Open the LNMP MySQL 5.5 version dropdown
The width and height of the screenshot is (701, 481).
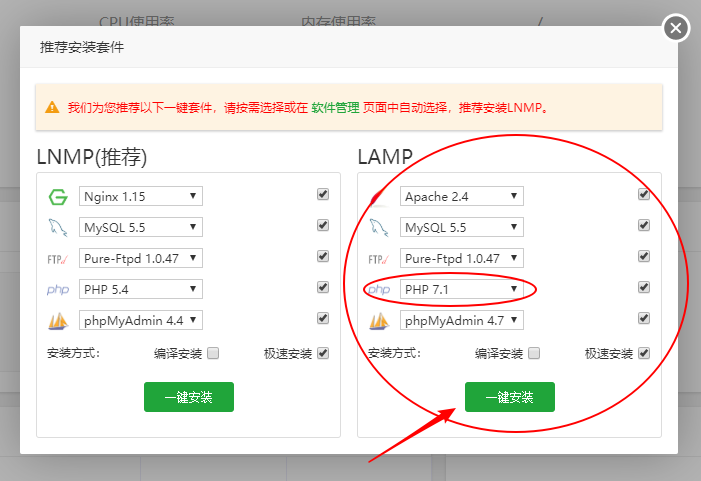pos(141,227)
